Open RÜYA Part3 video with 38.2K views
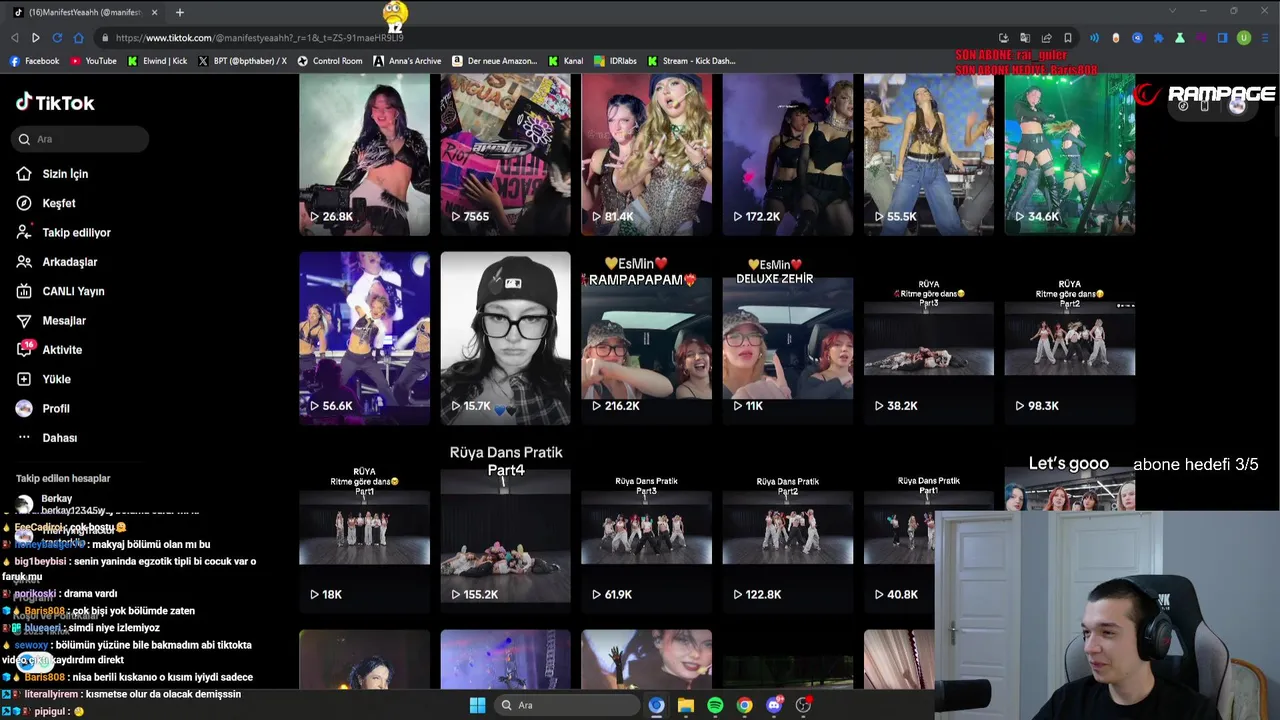Image resolution: width=1280 pixels, height=720 pixels. [928, 338]
